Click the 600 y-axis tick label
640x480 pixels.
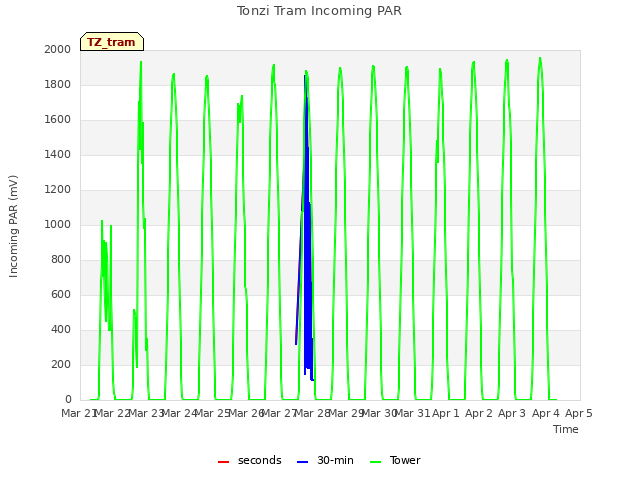tap(61, 294)
